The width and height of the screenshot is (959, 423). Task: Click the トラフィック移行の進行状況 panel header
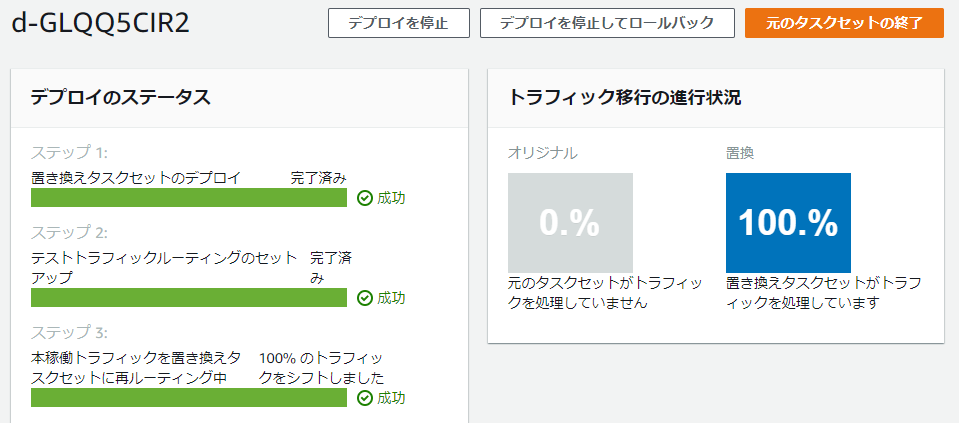(x=625, y=98)
